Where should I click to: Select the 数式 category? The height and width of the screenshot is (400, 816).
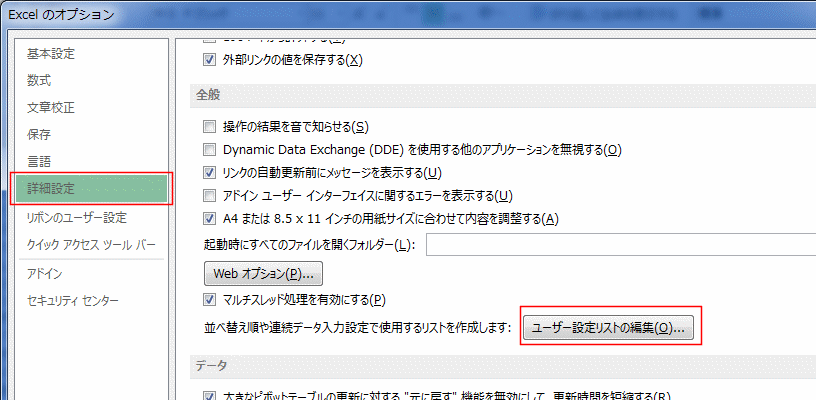click(39, 81)
